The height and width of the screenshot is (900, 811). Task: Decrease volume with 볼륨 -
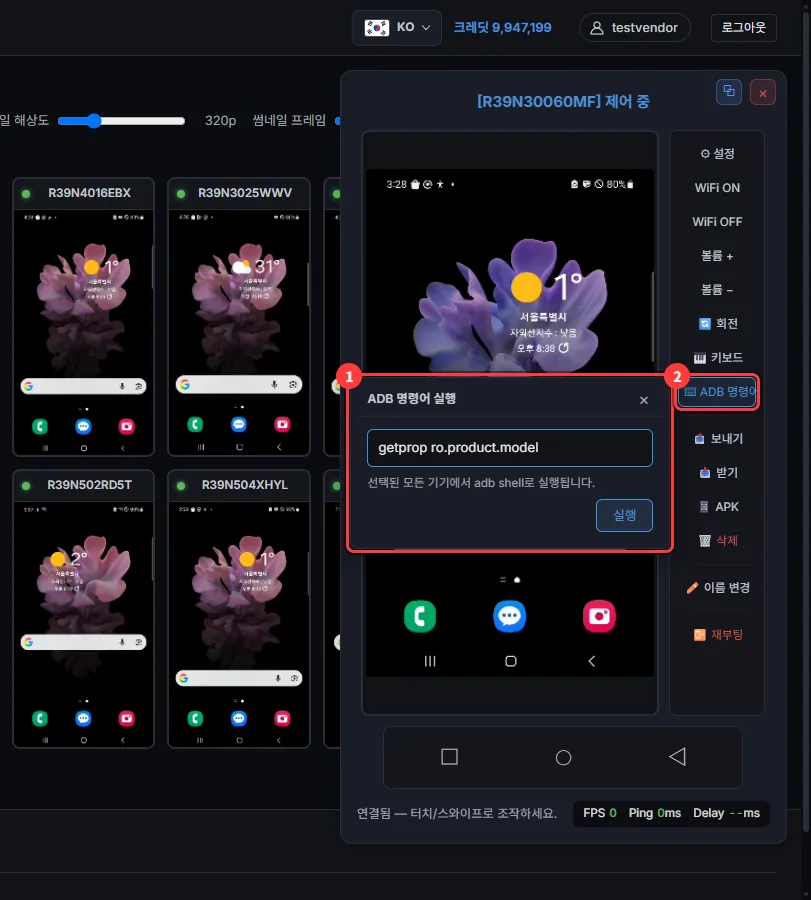[x=717, y=290]
